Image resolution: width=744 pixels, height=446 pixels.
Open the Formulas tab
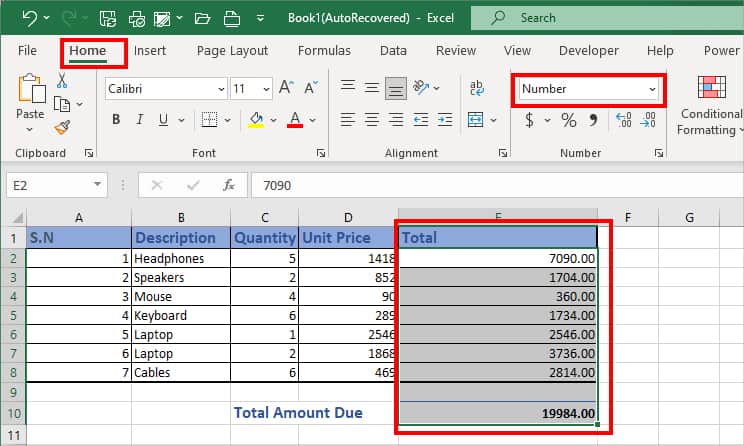pyautogui.click(x=324, y=51)
